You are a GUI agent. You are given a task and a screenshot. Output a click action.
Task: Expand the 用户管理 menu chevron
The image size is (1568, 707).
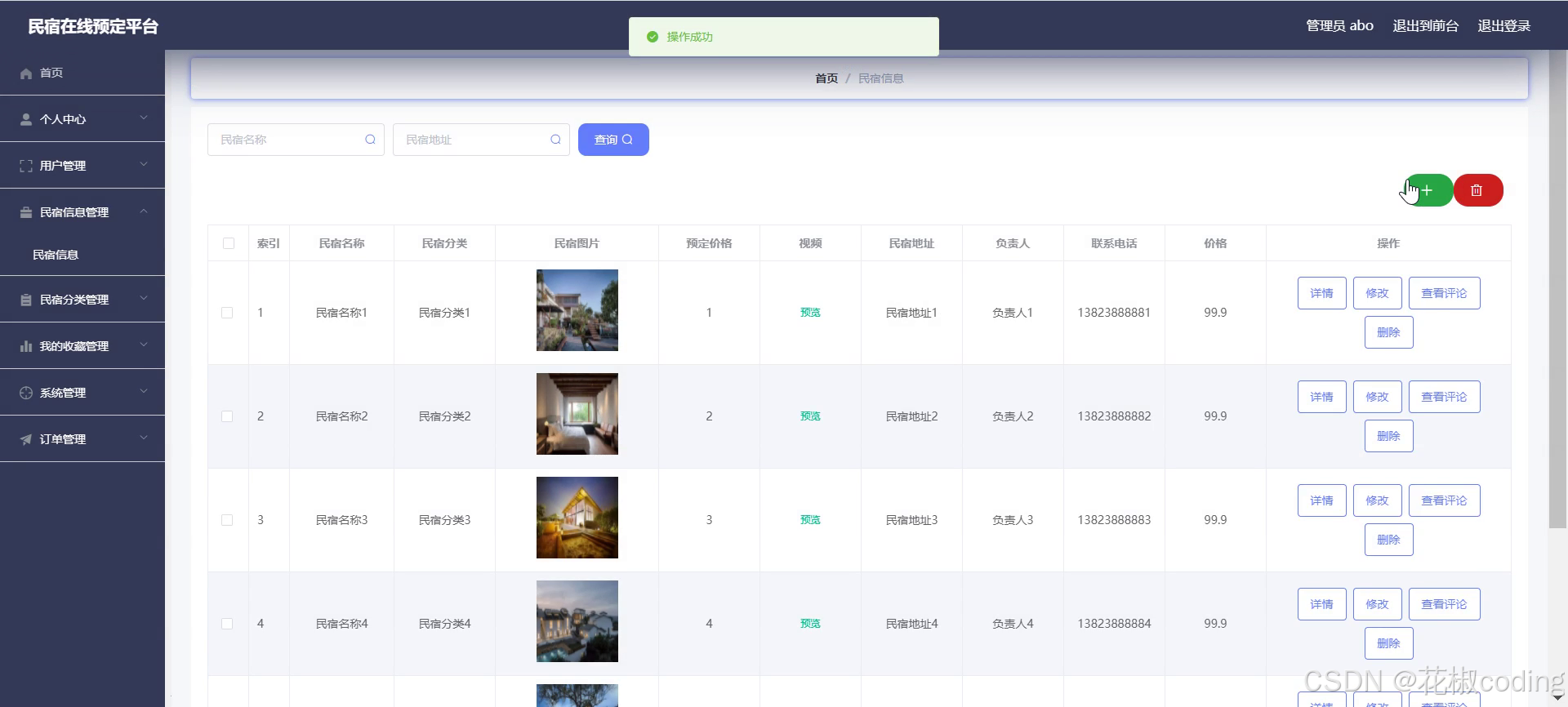(x=144, y=165)
